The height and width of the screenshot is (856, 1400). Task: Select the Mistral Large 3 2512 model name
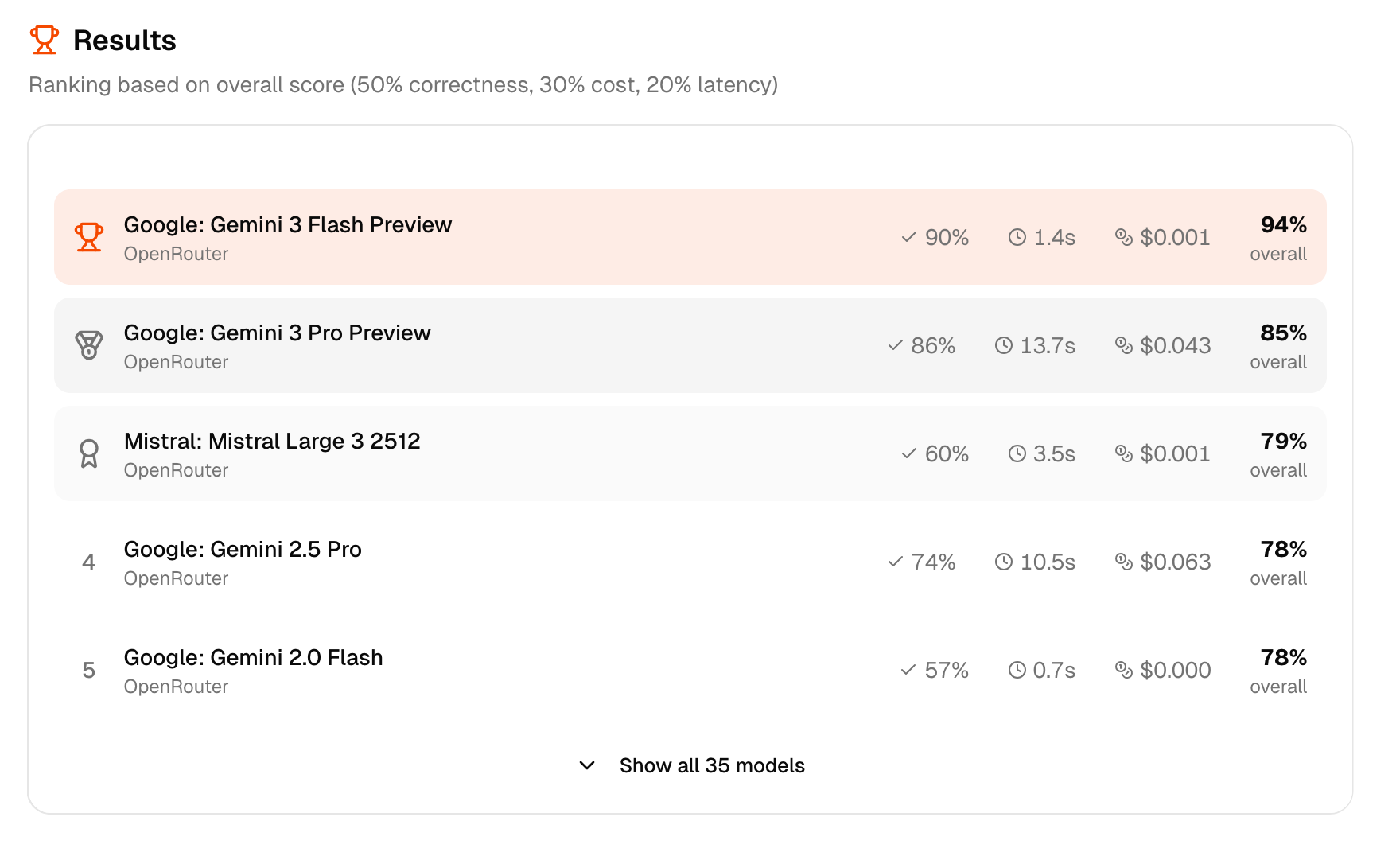coord(272,442)
